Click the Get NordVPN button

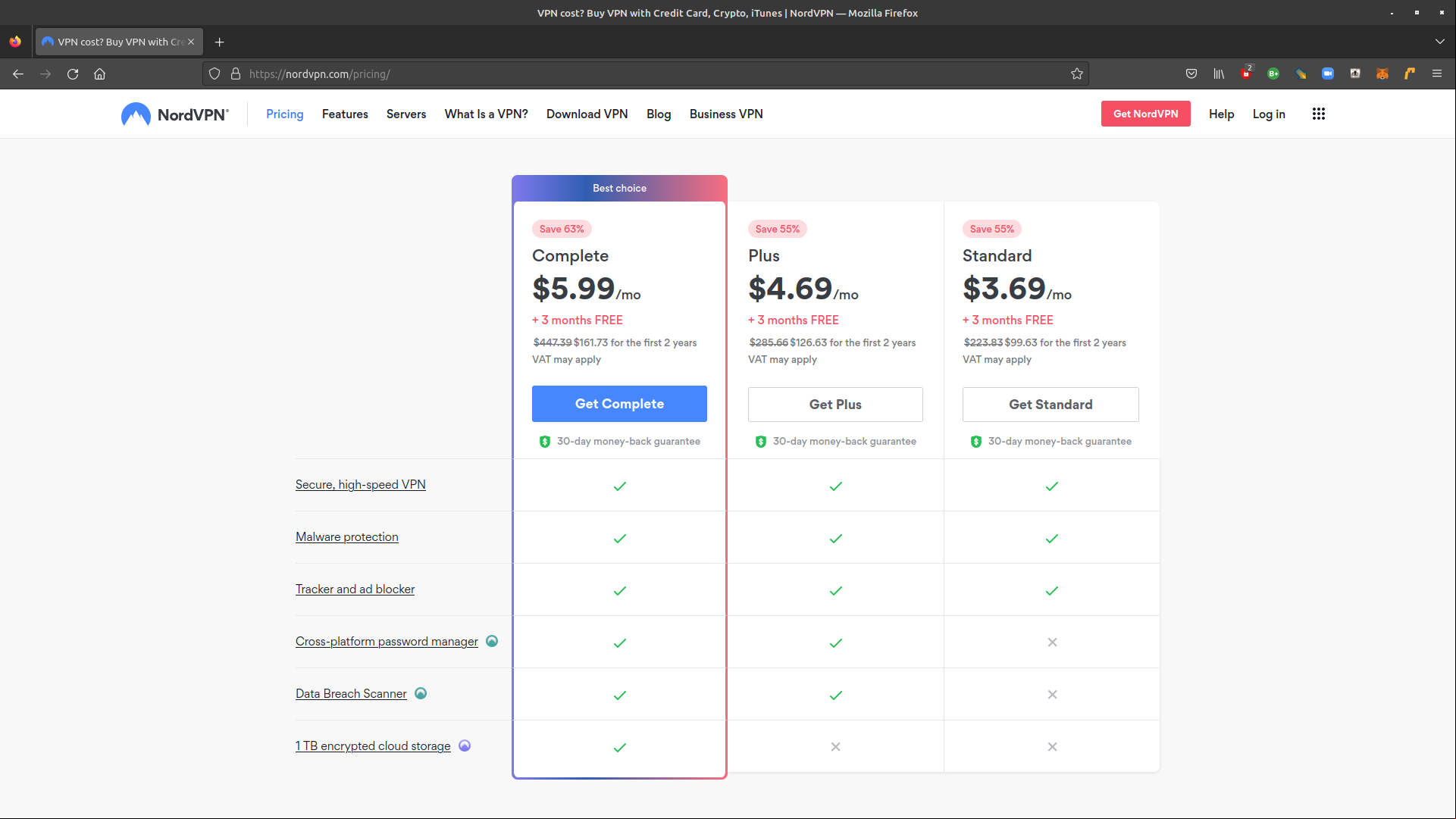[1146, 114]
